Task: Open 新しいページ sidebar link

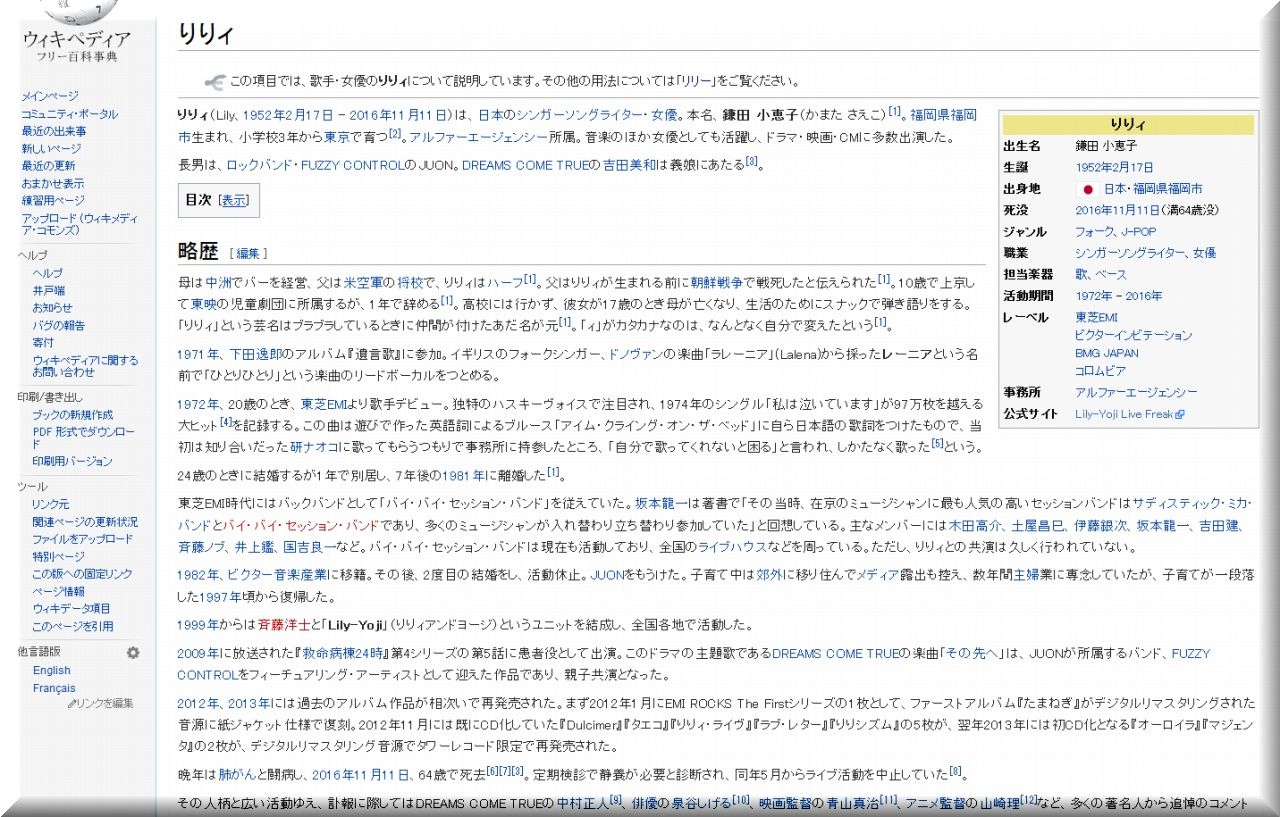Action: coord(52,148)
